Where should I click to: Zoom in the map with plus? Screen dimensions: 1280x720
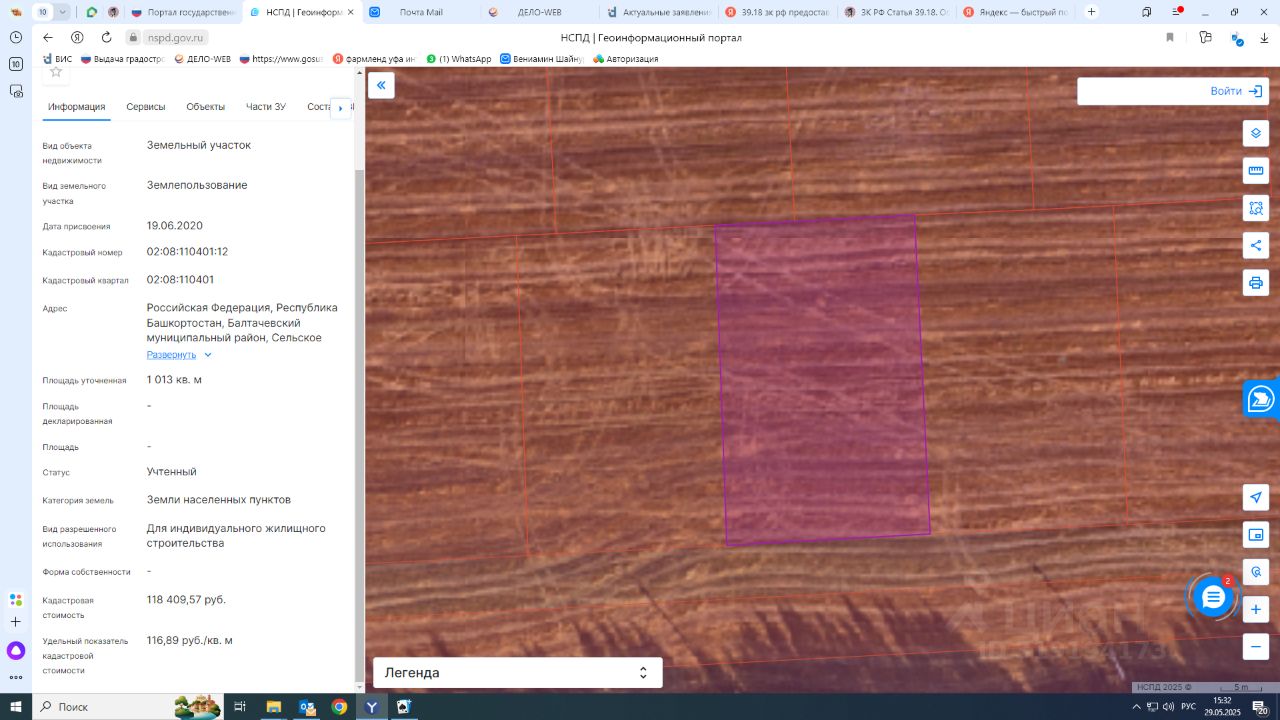coord(1256,609)
